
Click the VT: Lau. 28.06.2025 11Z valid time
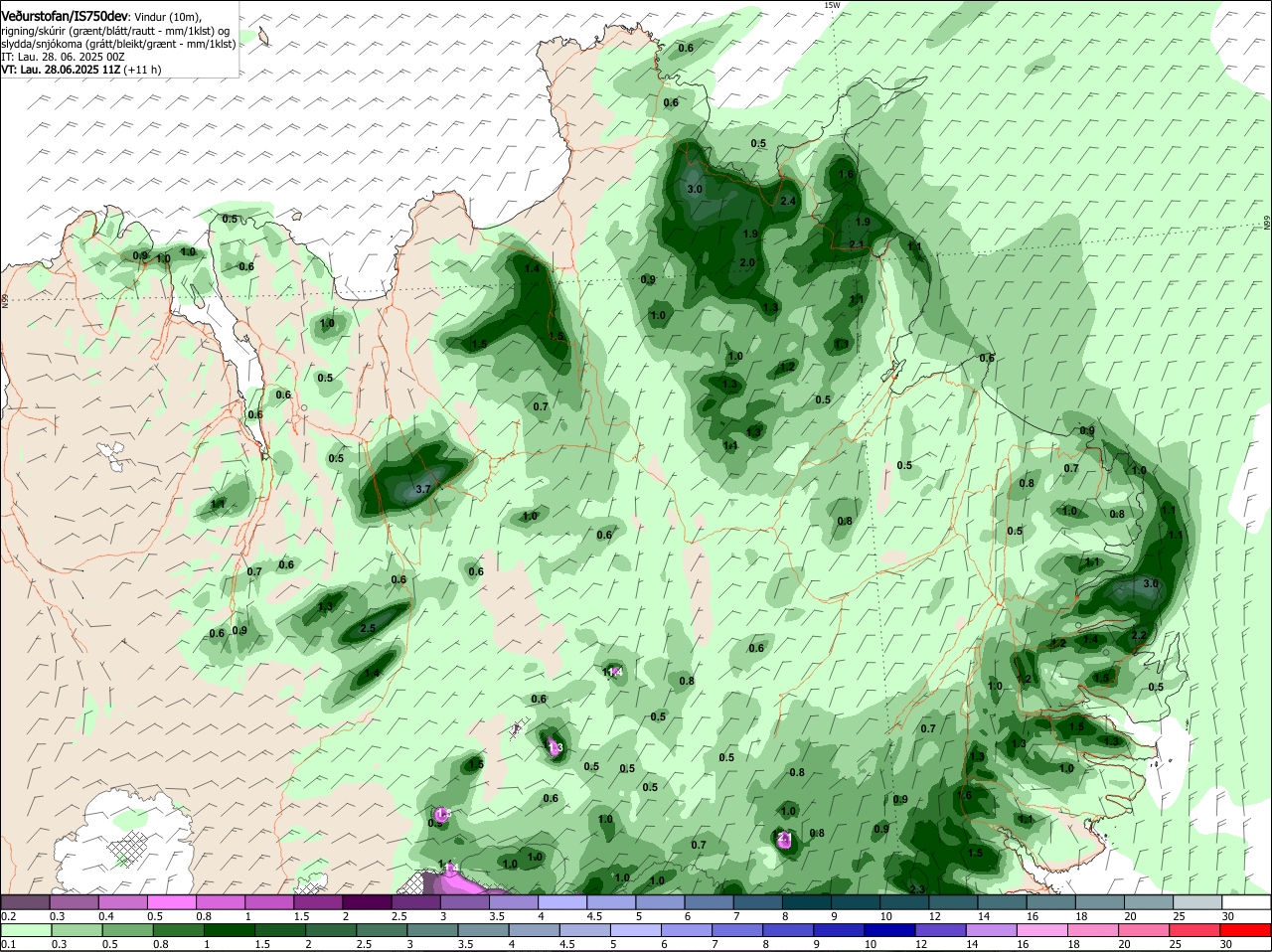click(61, 70)
